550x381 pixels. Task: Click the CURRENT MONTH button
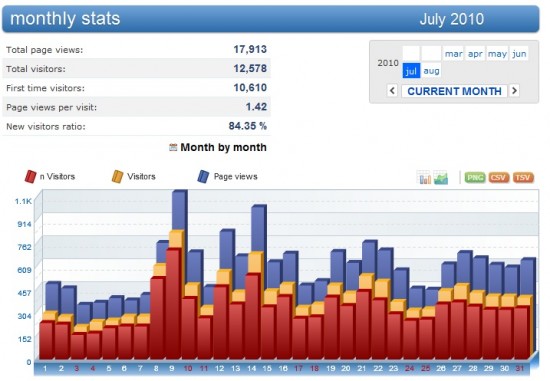454,91
